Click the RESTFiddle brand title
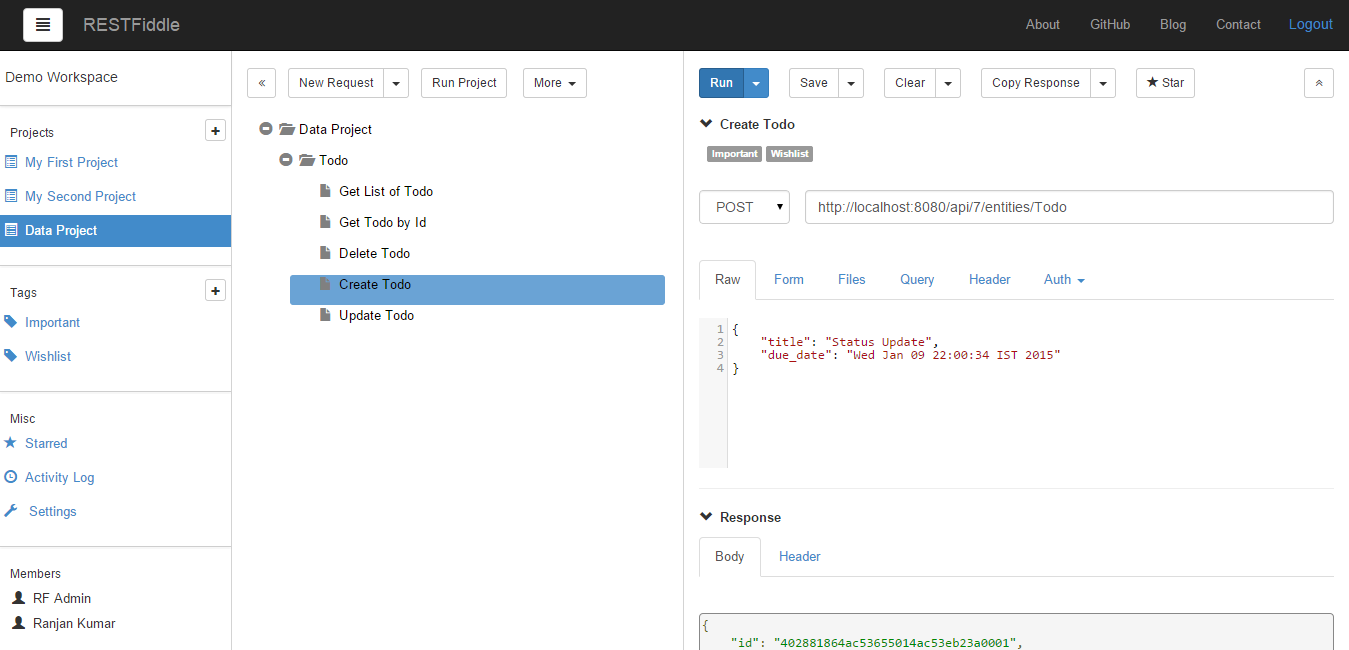The image size is (1349, 650). pyautogui.click(x=131, y=25)
